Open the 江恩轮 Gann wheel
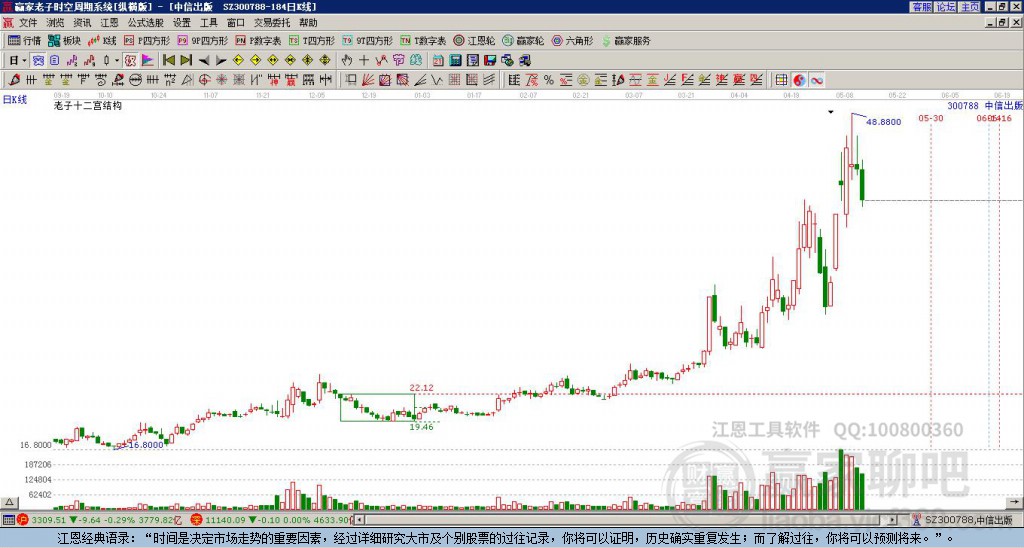This screenshot has height=548, width=1024. pos(474,40)
